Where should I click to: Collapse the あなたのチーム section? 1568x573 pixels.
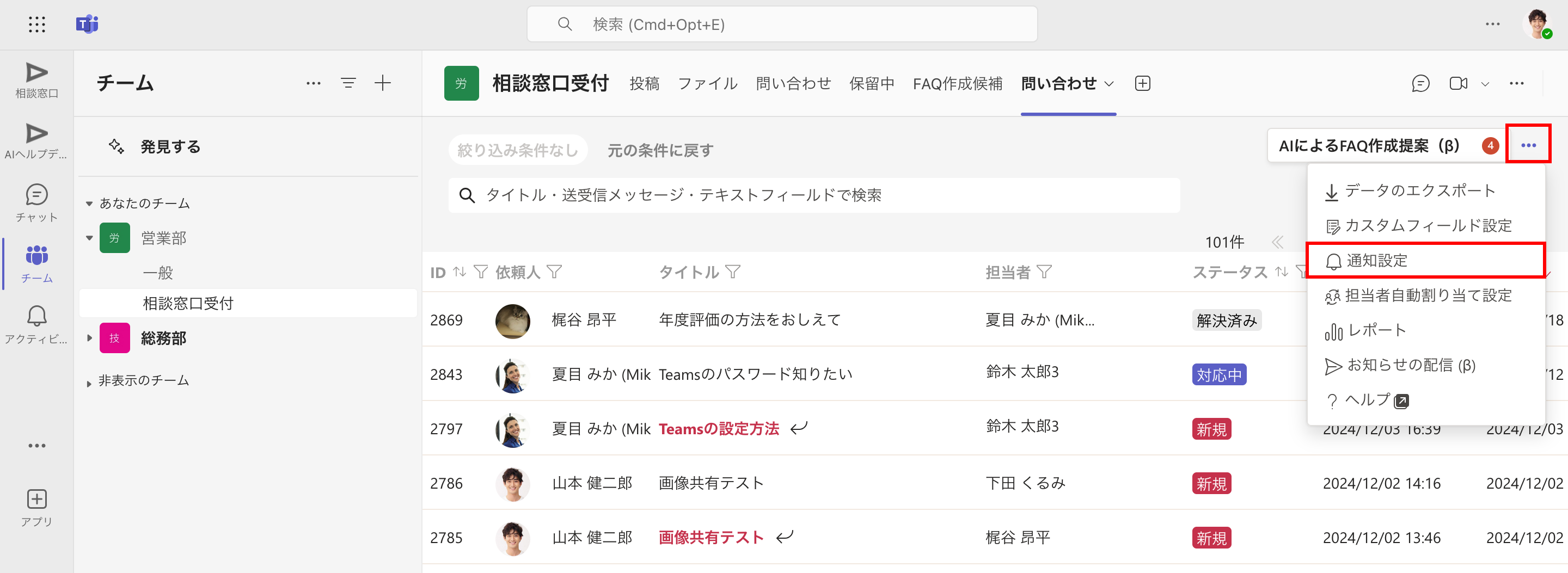(89, 203)
